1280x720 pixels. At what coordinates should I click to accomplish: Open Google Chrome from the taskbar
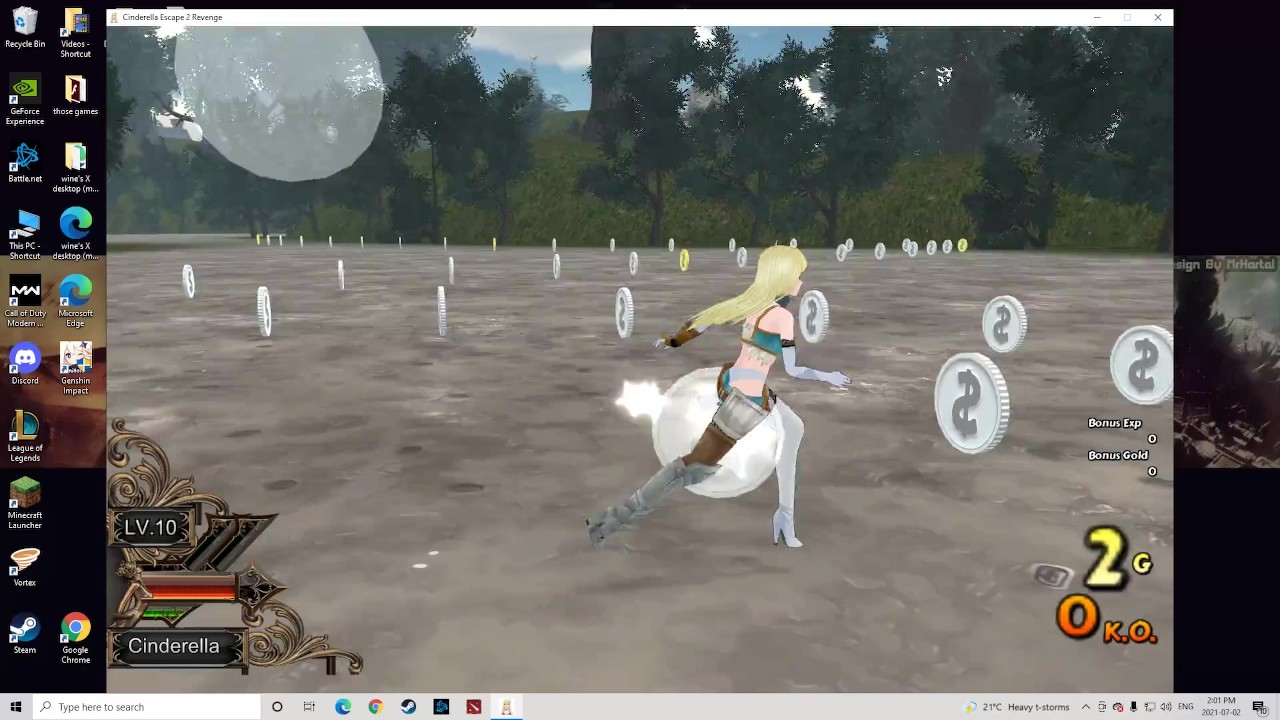click(375, 707)
